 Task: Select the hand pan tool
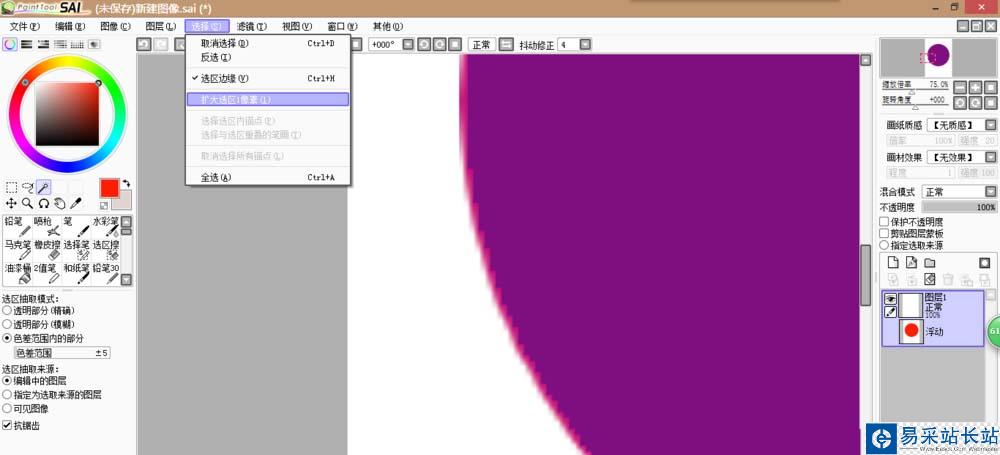tap(59, 204)
